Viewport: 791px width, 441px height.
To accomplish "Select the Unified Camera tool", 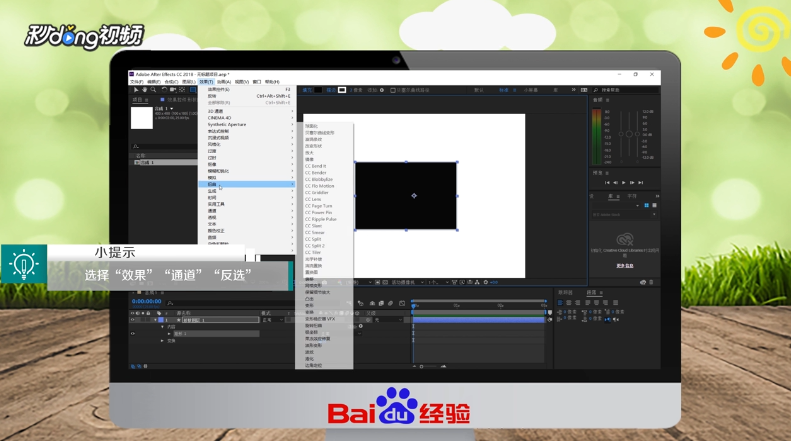I will click(173, 90).
